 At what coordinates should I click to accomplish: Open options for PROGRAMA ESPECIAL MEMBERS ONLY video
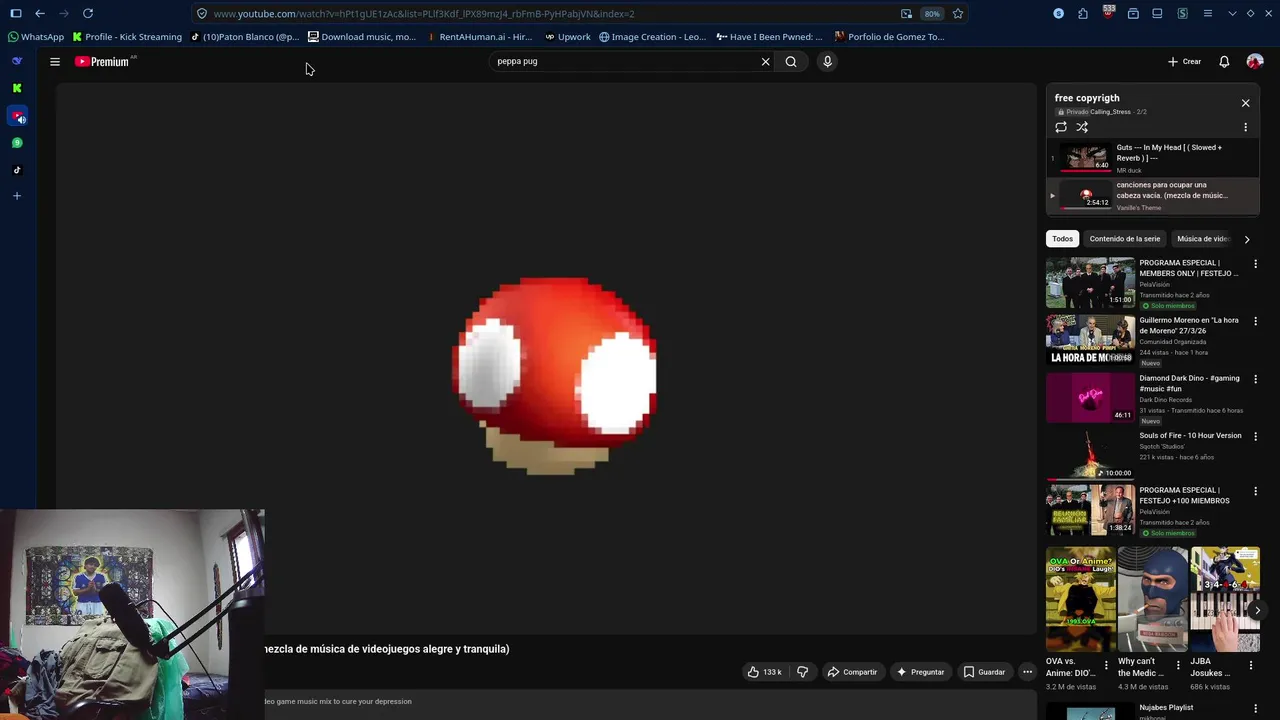1255,264
